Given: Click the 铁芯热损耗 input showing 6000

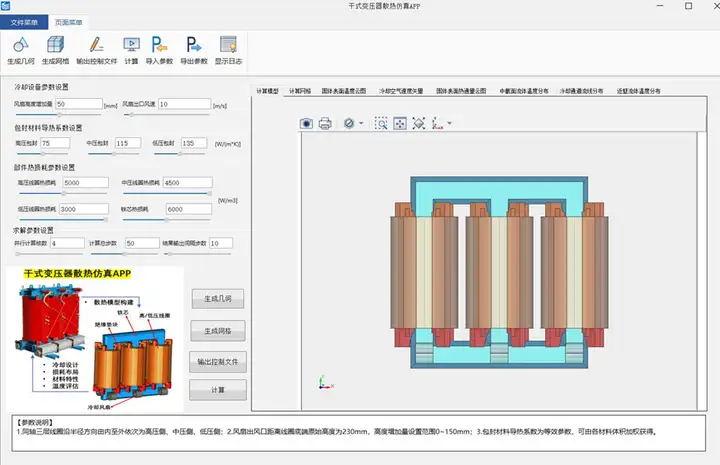Looking at the screenshot, I should click(189, 209).
